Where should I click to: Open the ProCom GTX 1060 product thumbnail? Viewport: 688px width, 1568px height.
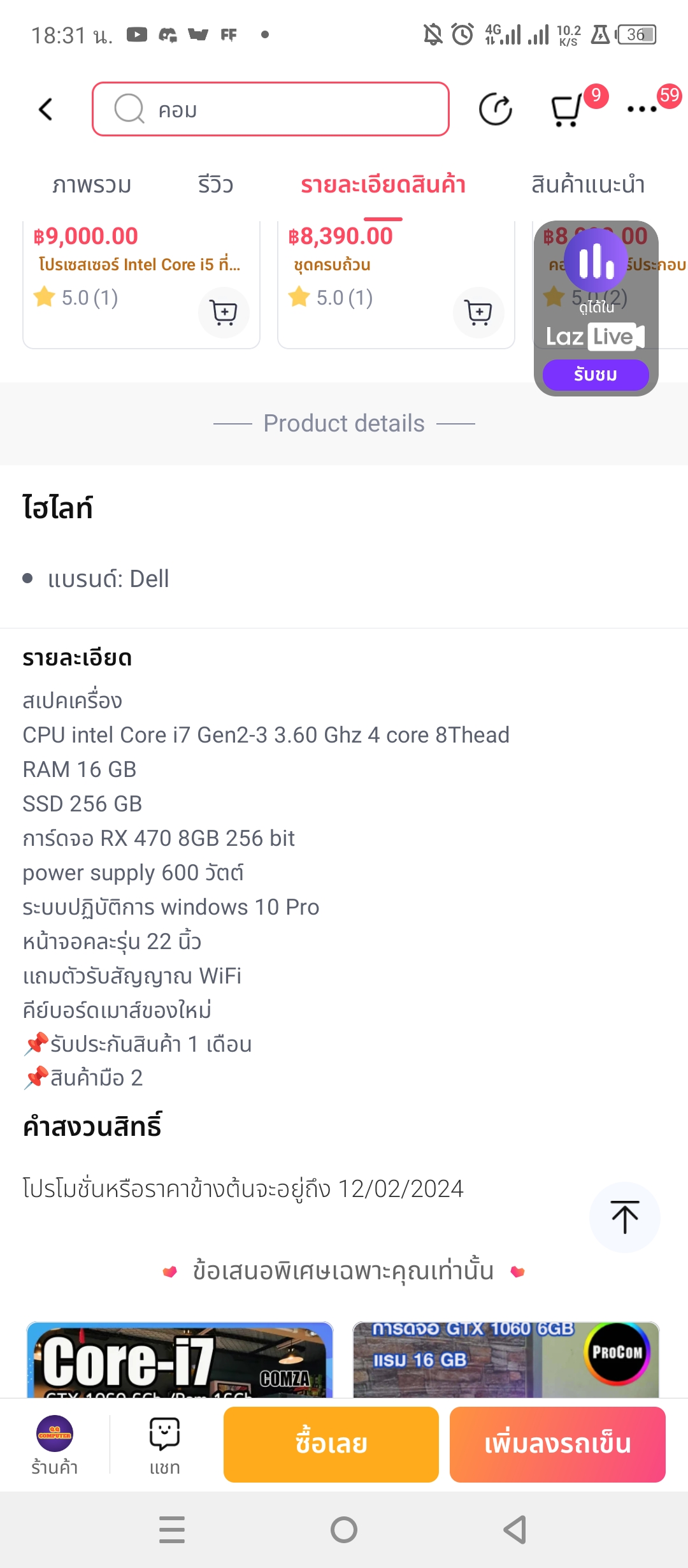pos(506,1360)
